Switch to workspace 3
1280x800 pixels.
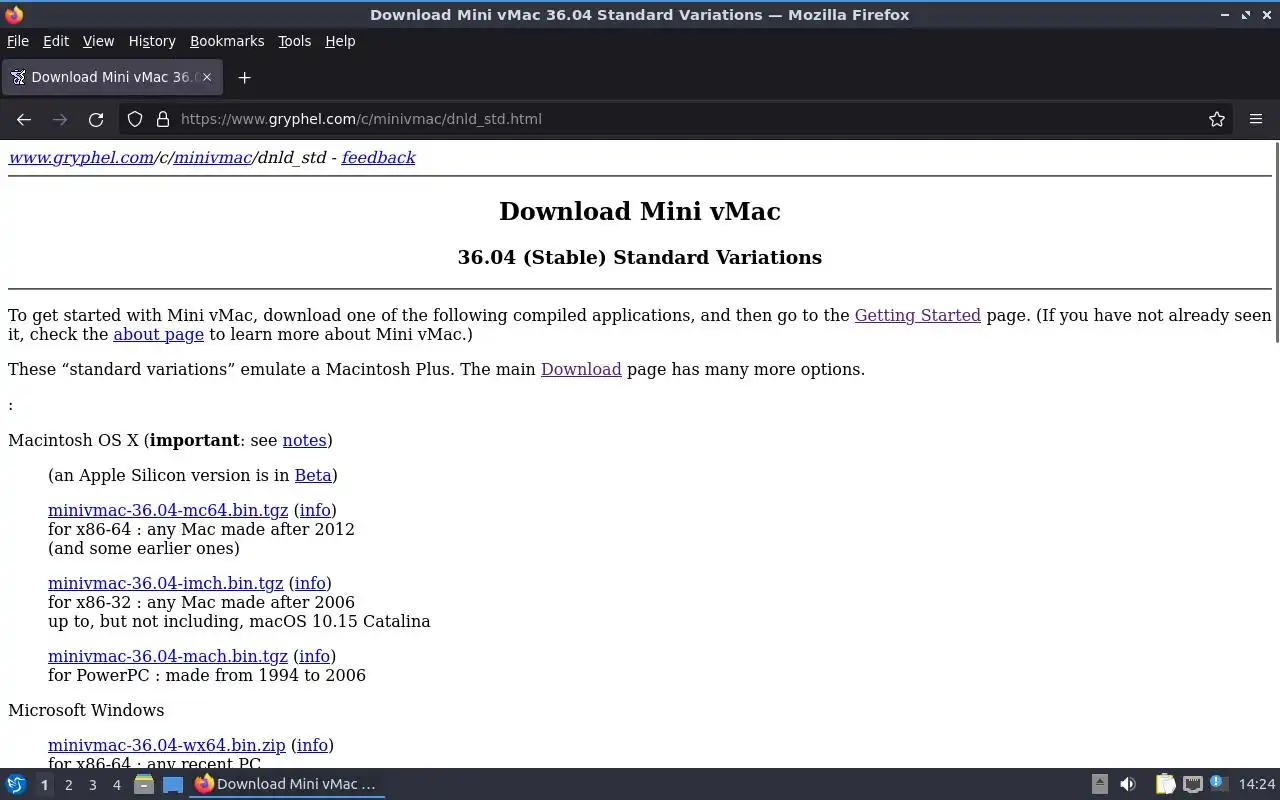point(92,785)
